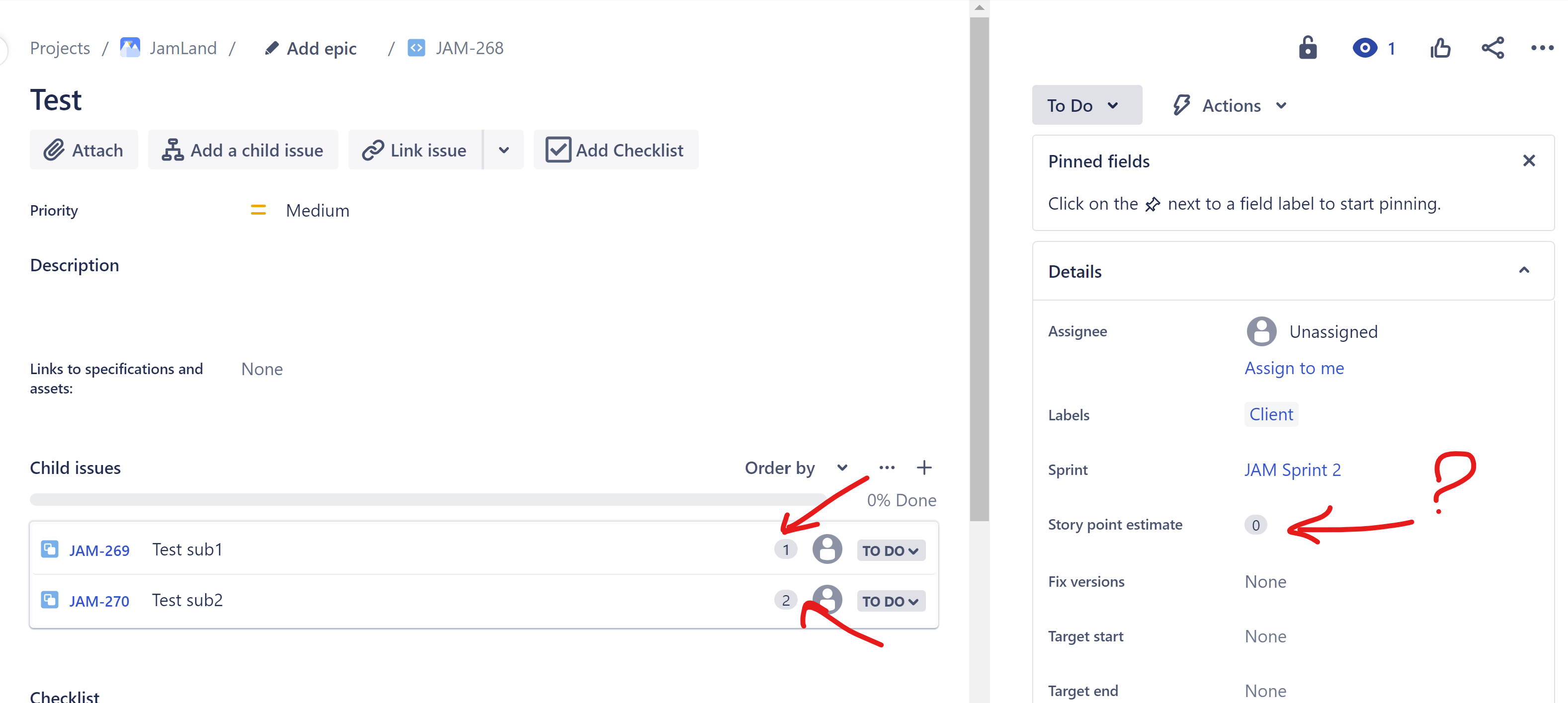The image size is (1568, 703).
Task: Click the Unassigned assignee avatar
Action: pos(1261,331)
